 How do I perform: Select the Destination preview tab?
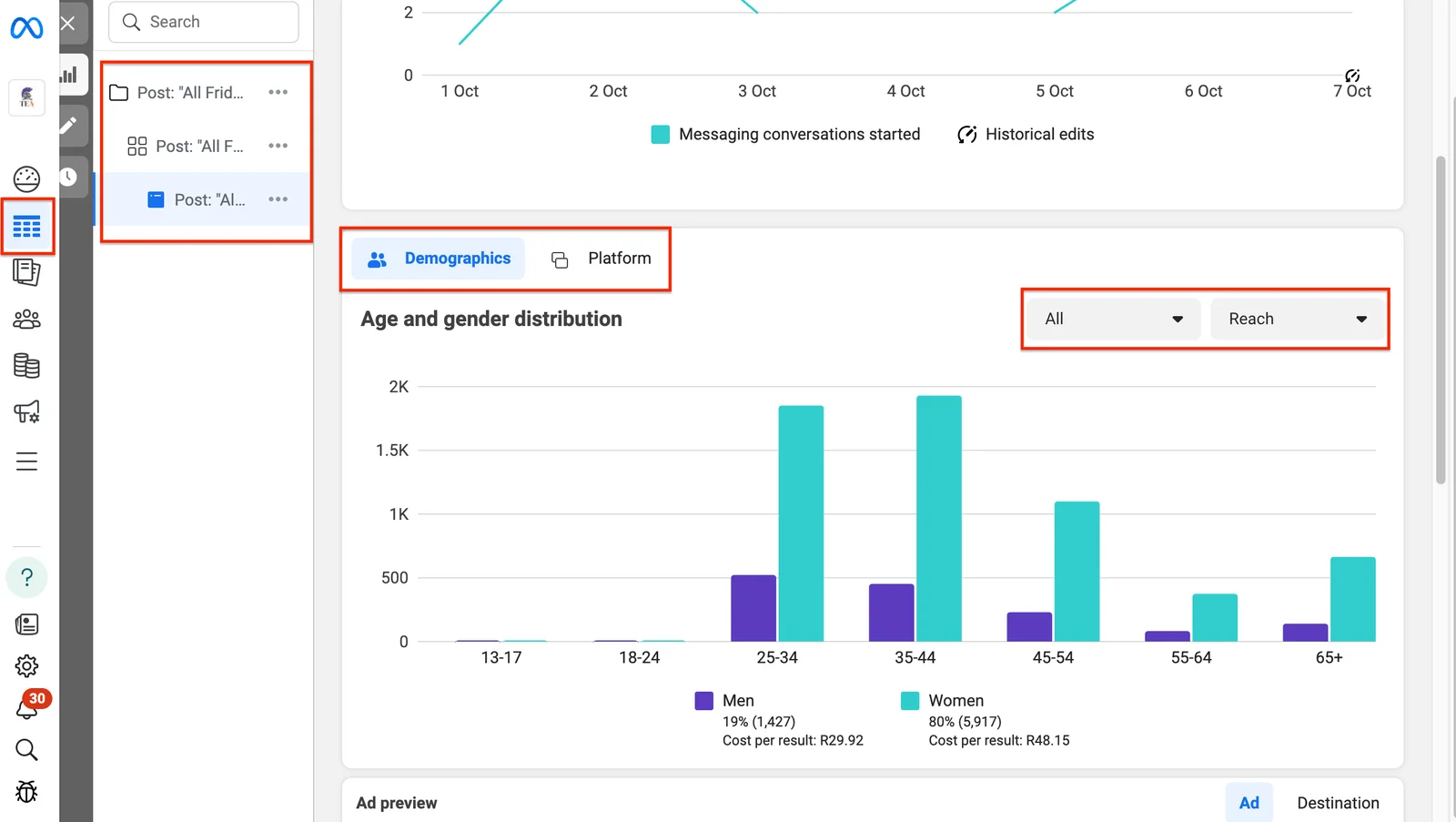click(1338, 803)
